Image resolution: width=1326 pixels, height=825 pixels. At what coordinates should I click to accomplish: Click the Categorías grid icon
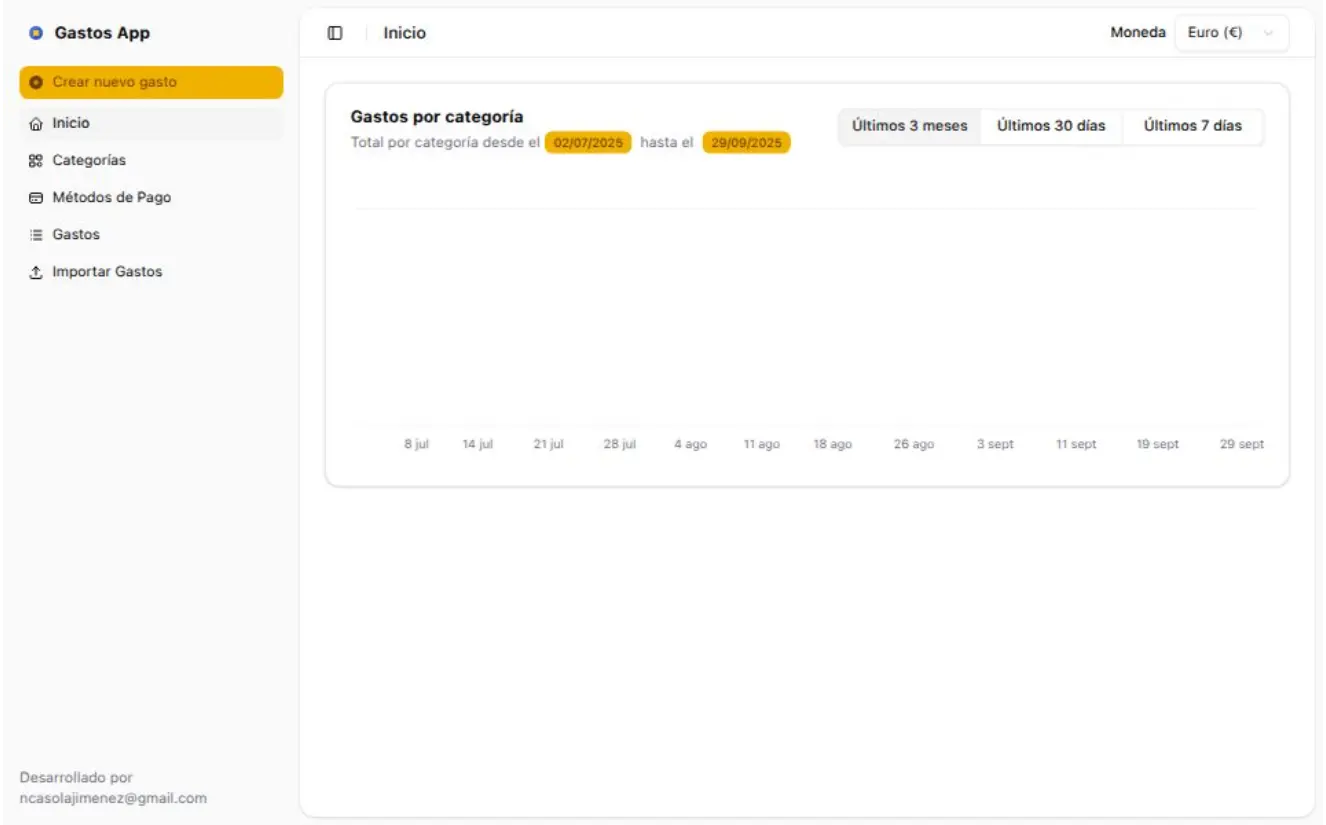point(36,161)
